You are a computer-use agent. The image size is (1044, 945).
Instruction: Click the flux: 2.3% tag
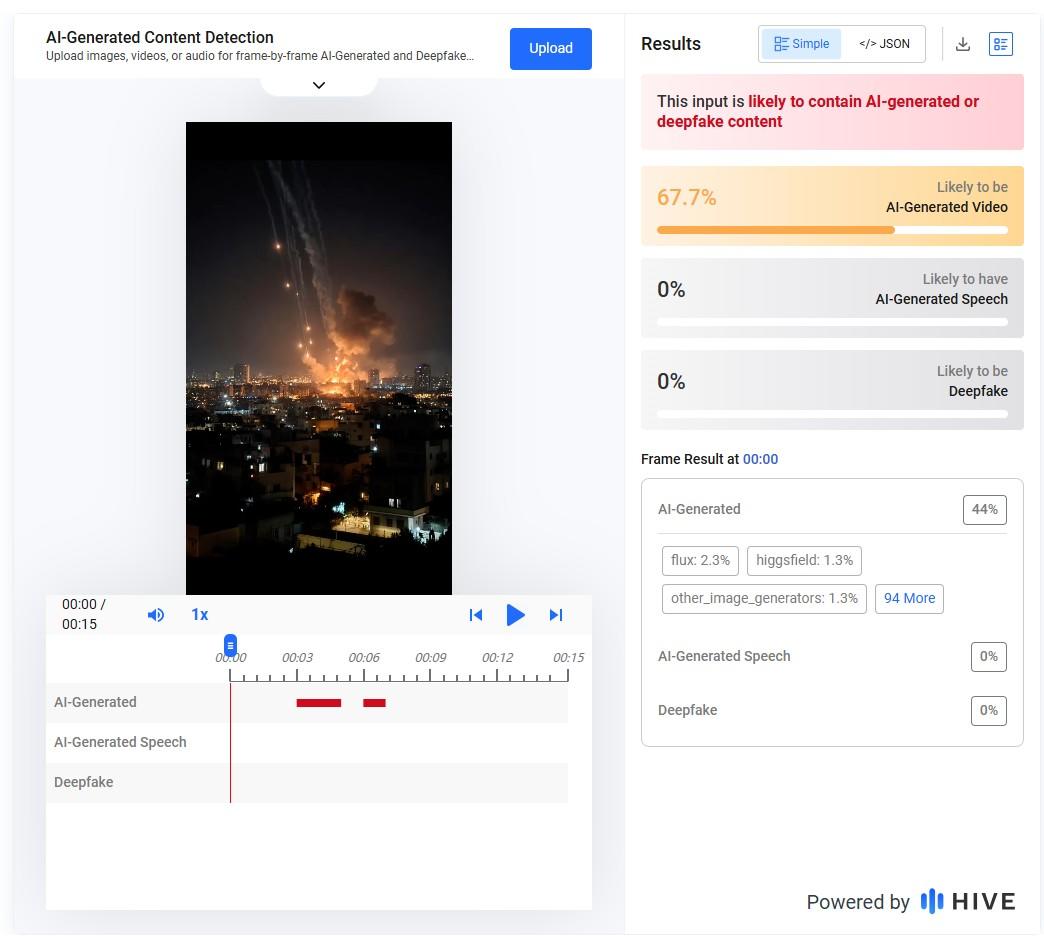[x=700, y=560]
